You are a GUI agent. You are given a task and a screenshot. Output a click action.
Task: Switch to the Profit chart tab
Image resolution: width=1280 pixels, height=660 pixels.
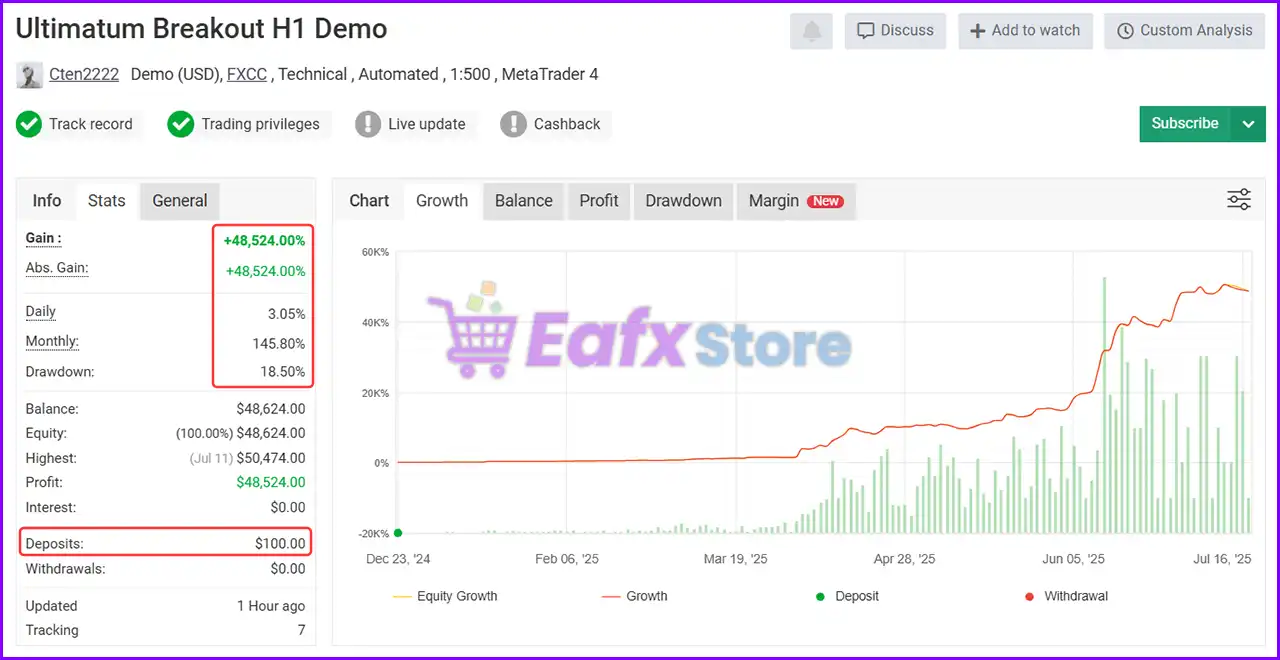click(x=599, y=200)
